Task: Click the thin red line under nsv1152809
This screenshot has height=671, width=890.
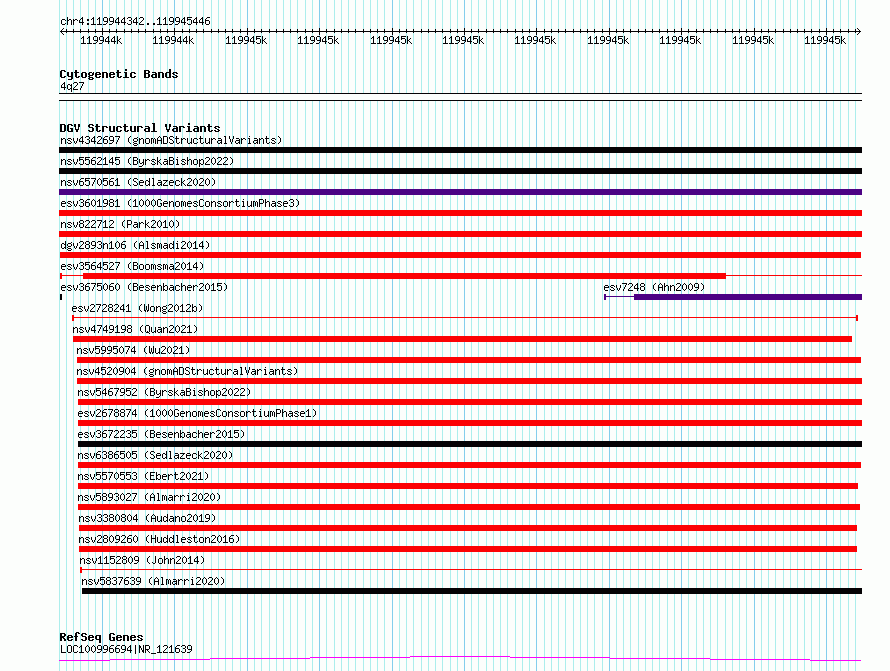Action: click(x=471, y=570)
